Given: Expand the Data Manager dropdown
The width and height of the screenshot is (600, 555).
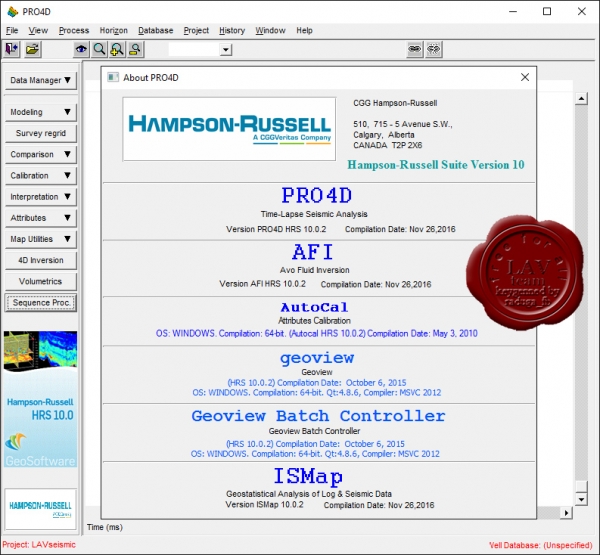Looking at the screenshot, I should pyautogui.click(x=41, y=80).
